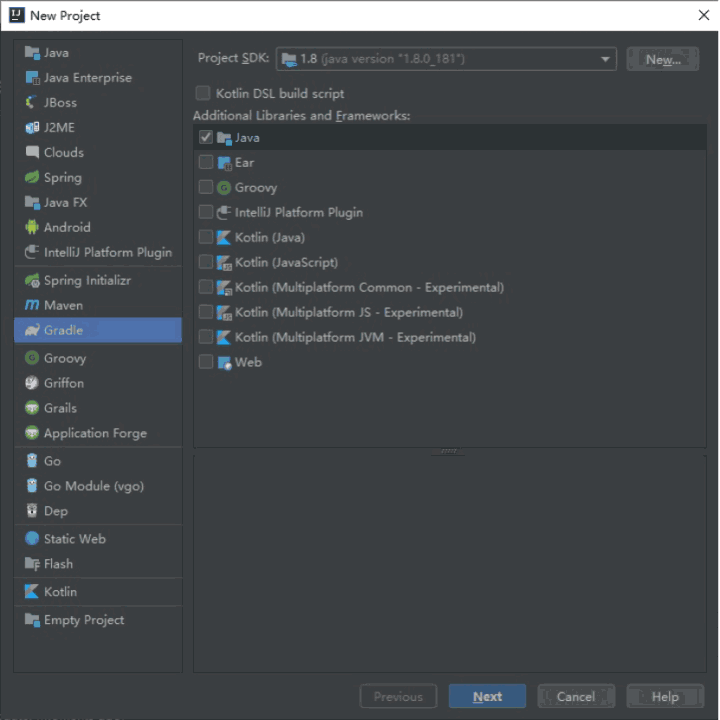Enable the Groovy framework checkbox
720x720 pixels.
(x=206, y=187)
